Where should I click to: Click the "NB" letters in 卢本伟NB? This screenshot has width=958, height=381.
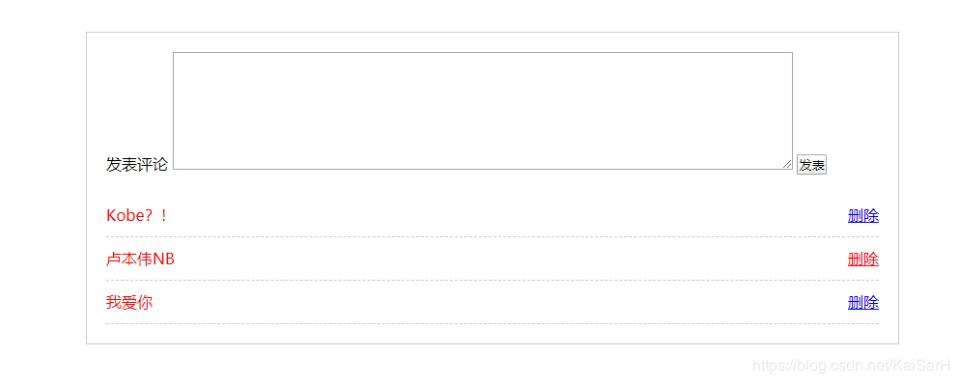click(164, 259)
